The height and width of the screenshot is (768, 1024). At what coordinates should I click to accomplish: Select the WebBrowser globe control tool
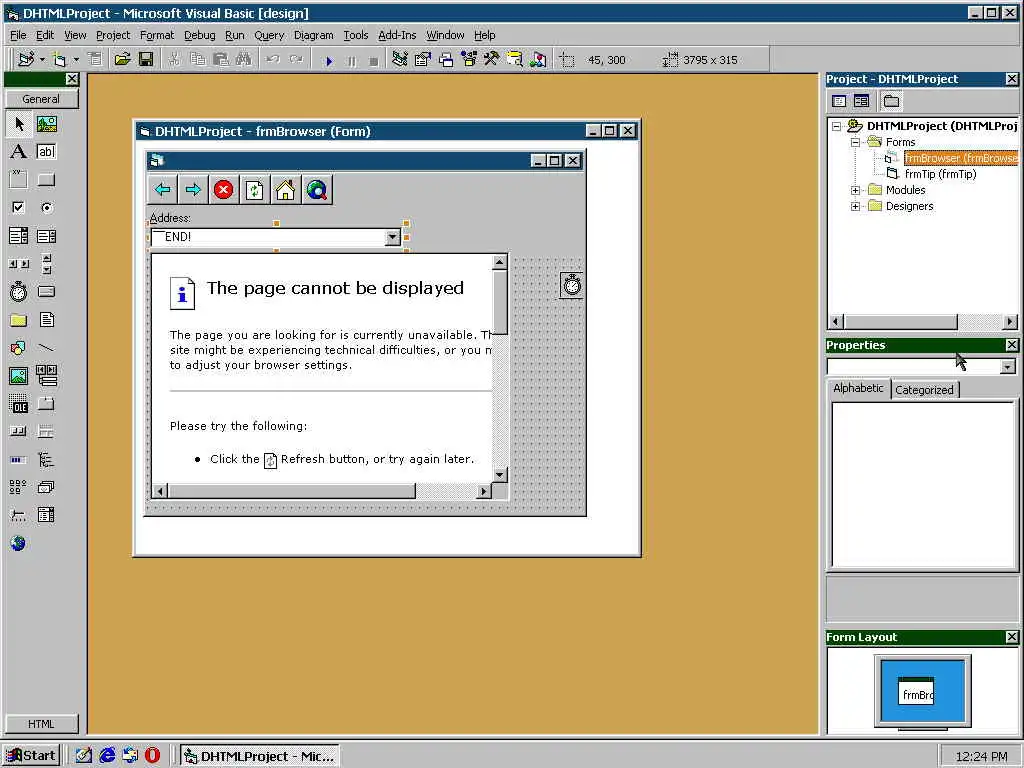18,543
